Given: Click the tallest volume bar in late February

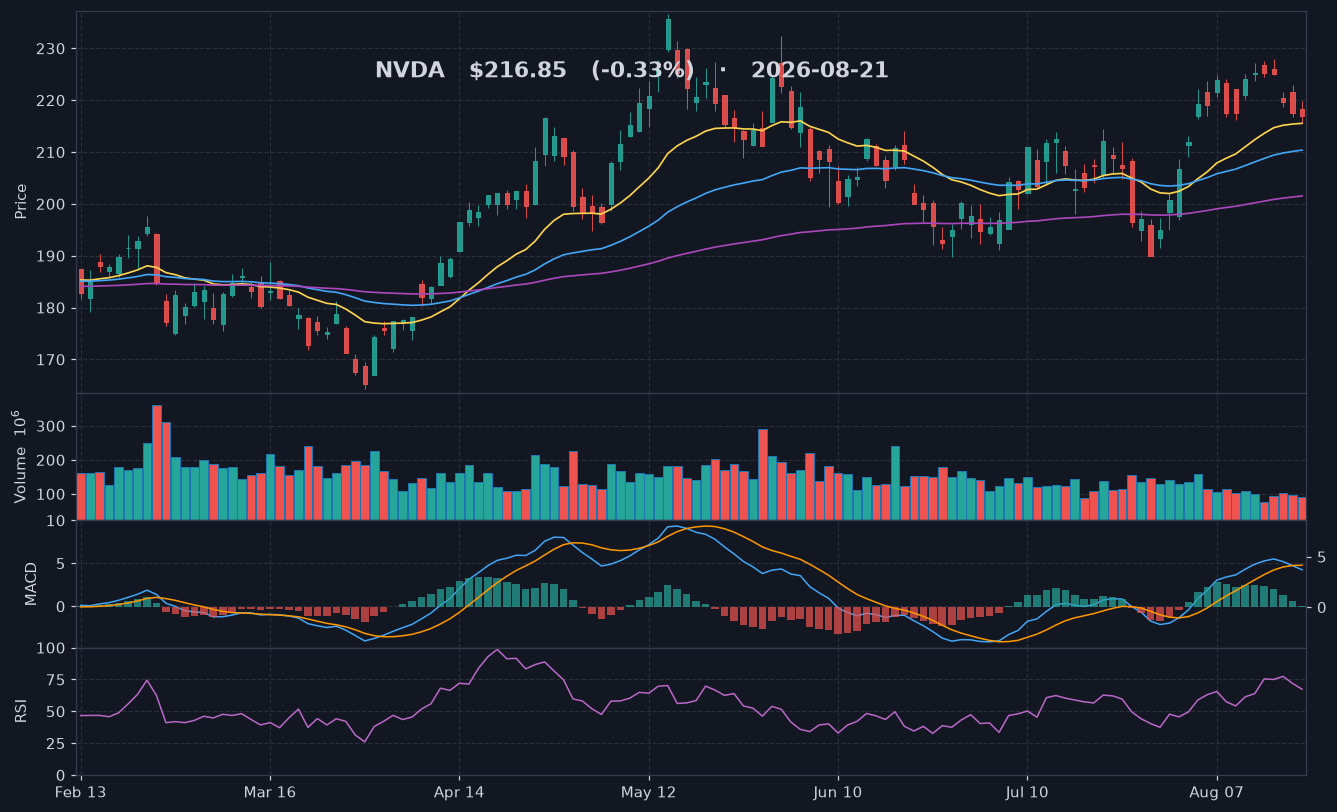Looking at the screenshot, I should point(157,462).
